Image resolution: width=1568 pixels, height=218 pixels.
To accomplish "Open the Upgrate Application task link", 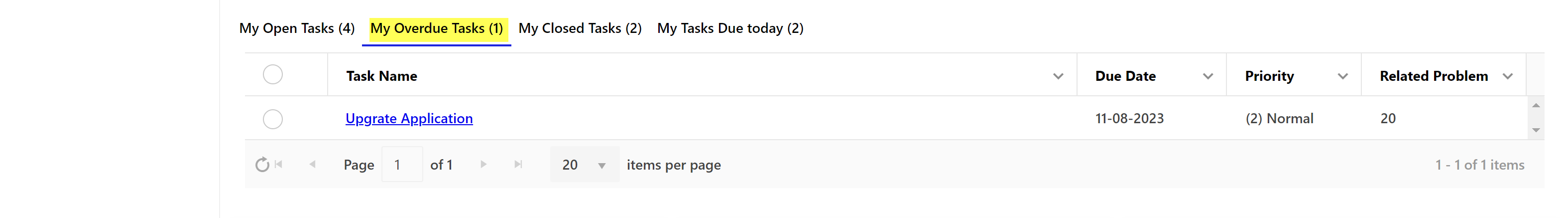I will coord(409,118).
